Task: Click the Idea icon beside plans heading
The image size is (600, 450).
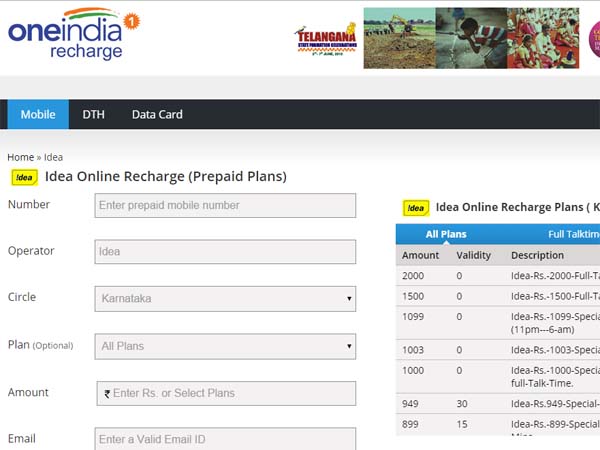Action: (416, 208)
